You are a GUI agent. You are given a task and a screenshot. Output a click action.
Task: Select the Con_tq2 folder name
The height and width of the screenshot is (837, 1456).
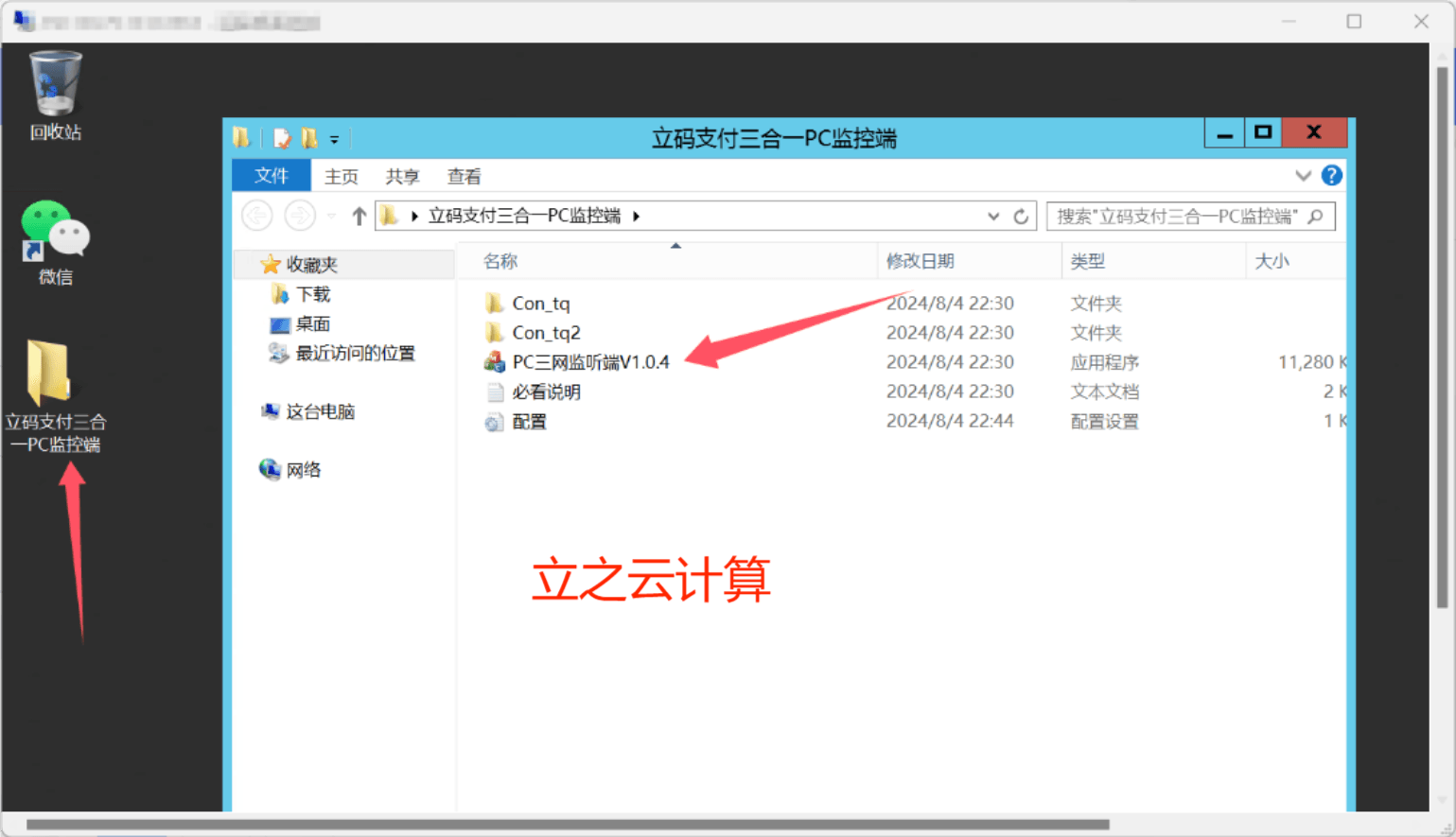click(546, 333)
